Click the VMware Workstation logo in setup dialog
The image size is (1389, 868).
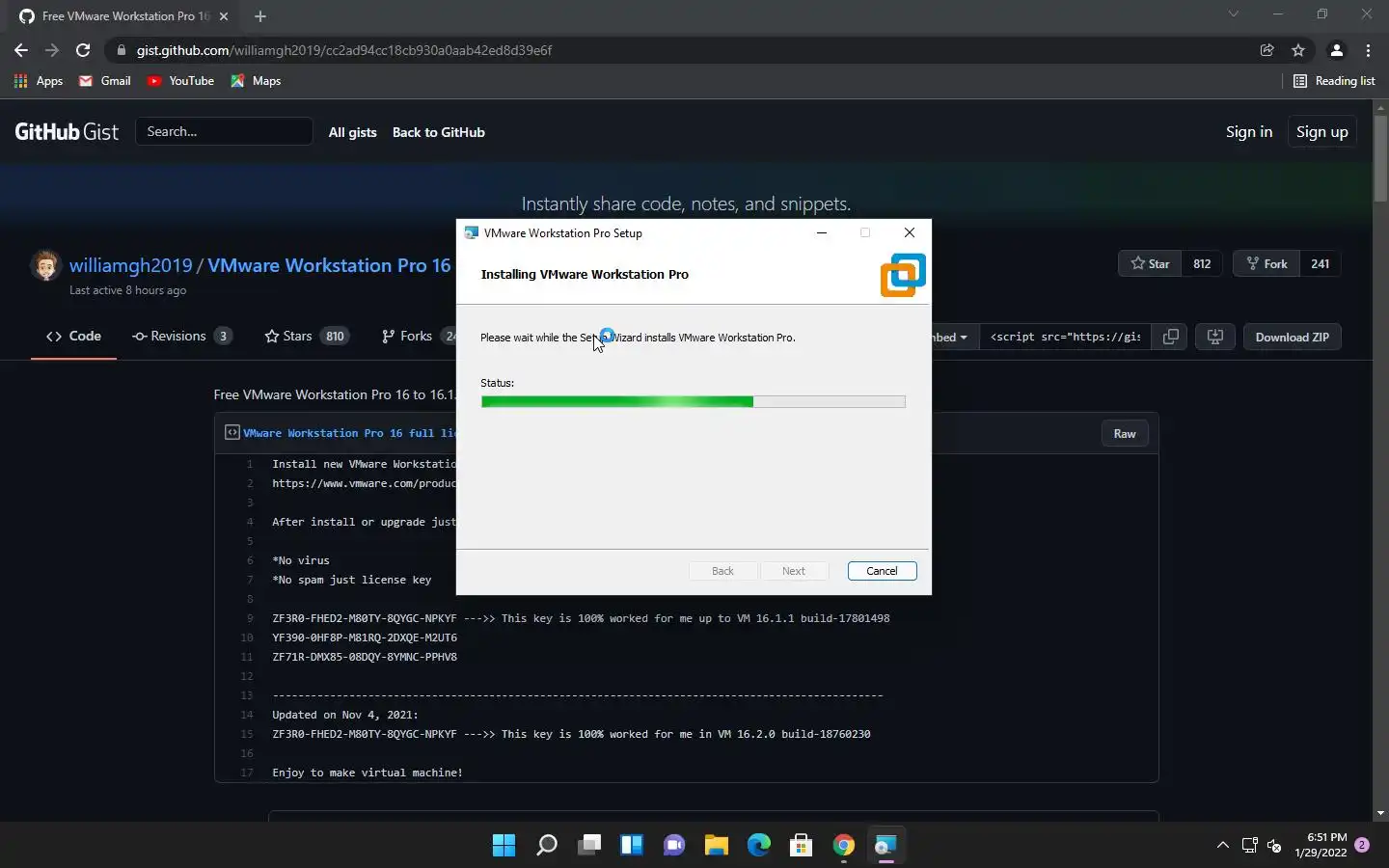pos(903,275)
